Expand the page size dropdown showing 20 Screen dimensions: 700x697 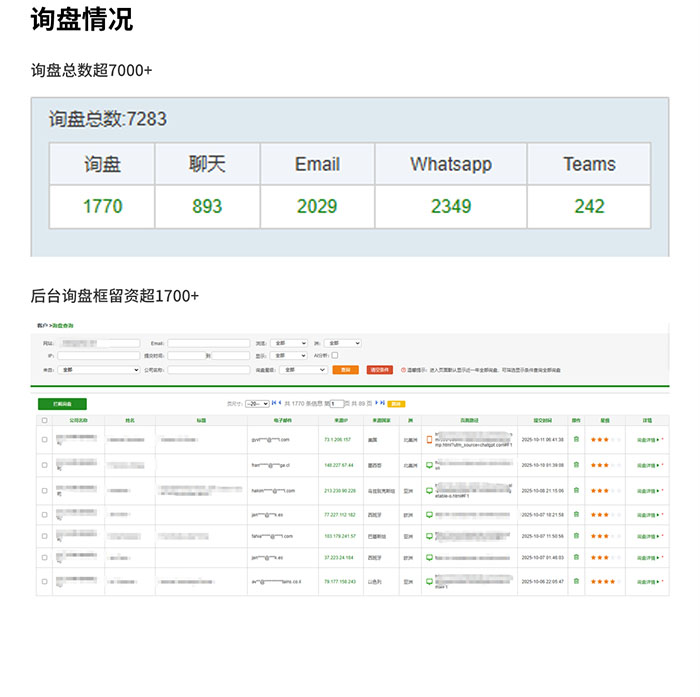click(x=258, y=403)
